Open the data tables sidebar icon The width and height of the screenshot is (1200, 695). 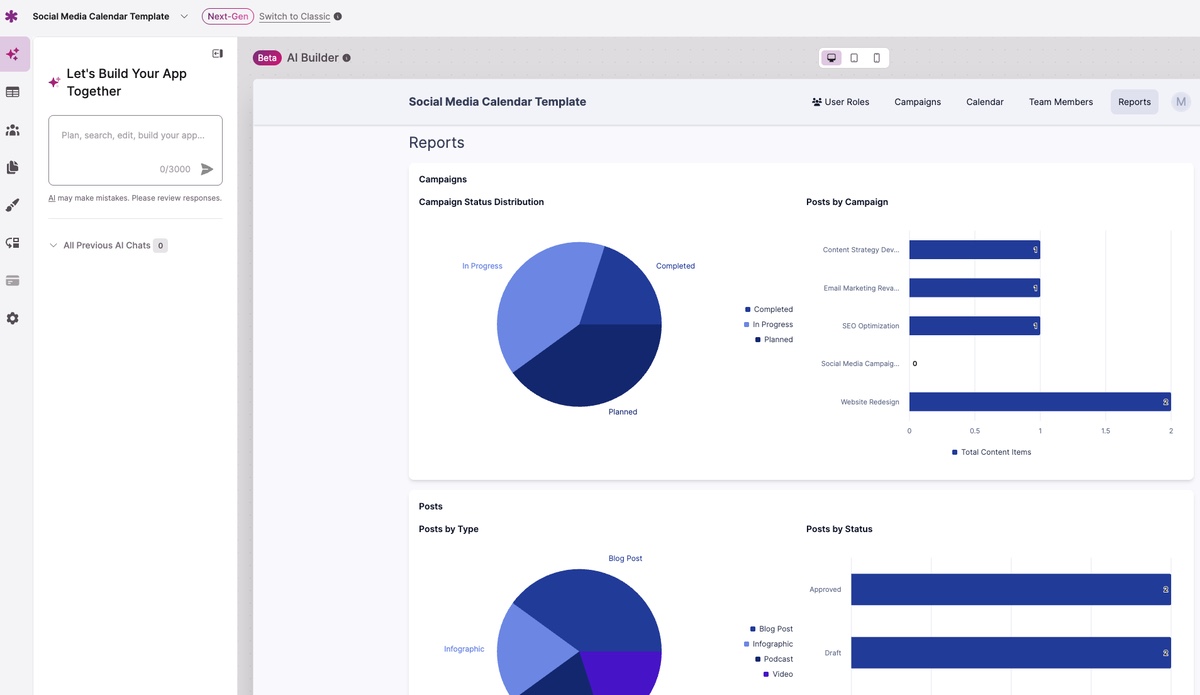pyautogui.click(x=13, y=92)
